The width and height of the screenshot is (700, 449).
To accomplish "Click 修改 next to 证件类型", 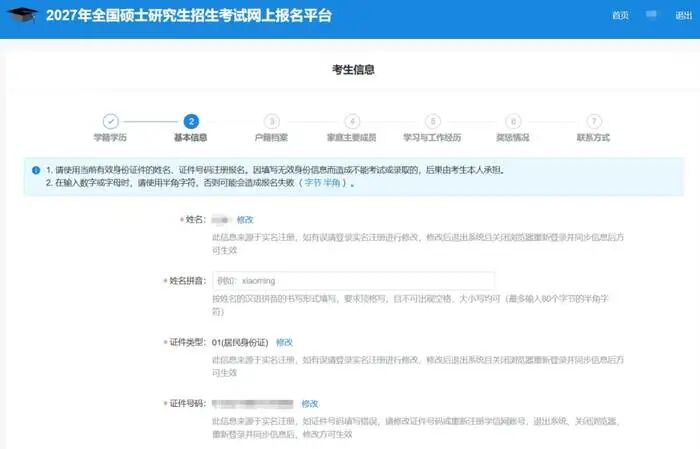I will [284, 342].
